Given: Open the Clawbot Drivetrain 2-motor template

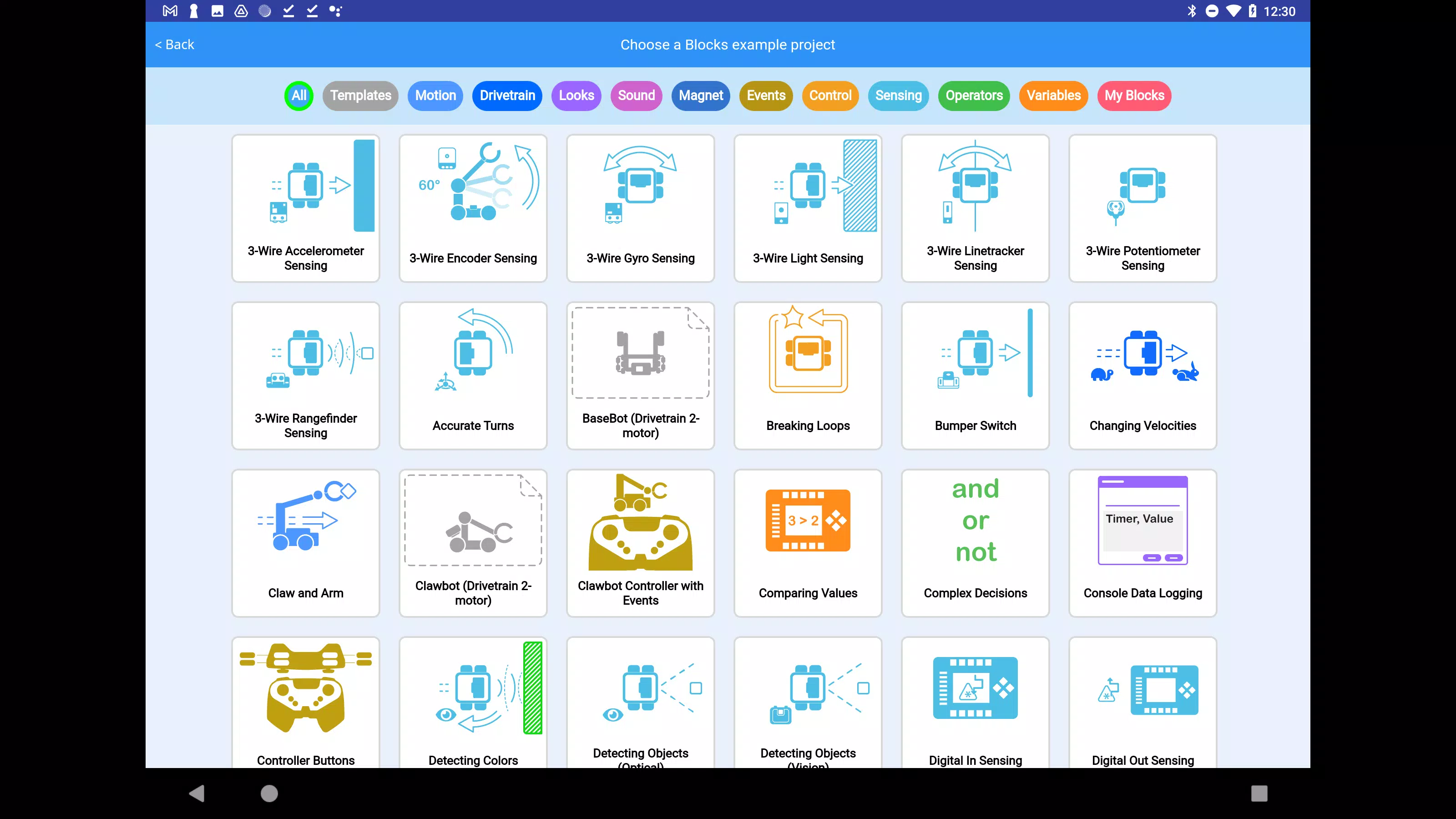Looking at the screenshot, I should 473,543.
